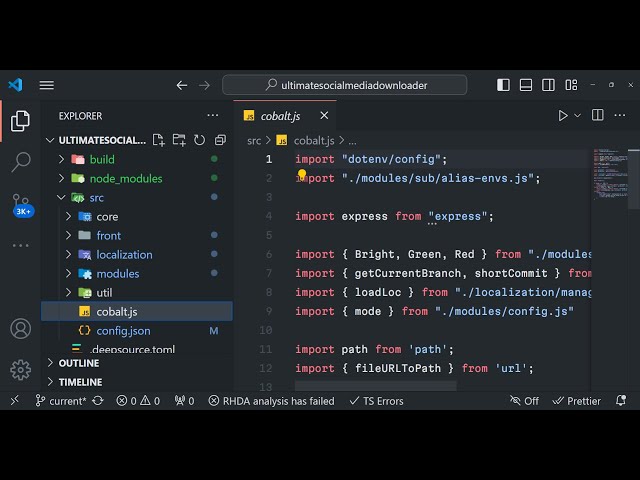Viewport: 640px width, 480px height.
Task: Toggle the primary sidebar layout button
Action: pos(503,85)
